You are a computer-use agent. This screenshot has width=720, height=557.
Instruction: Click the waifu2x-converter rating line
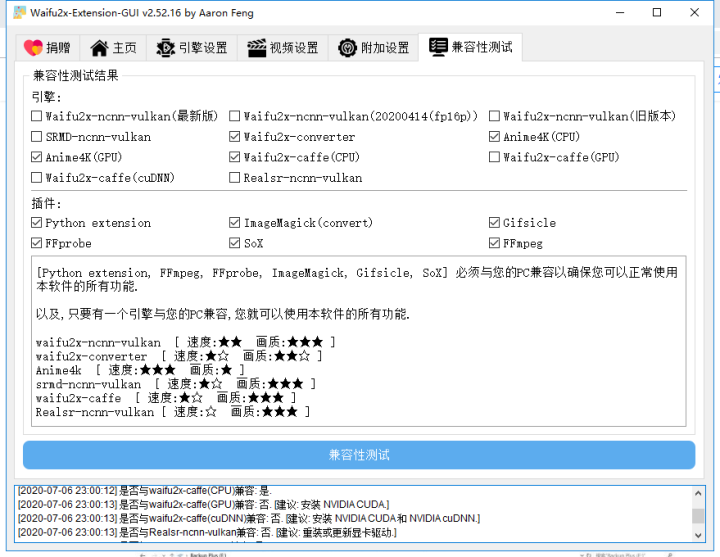179,356
